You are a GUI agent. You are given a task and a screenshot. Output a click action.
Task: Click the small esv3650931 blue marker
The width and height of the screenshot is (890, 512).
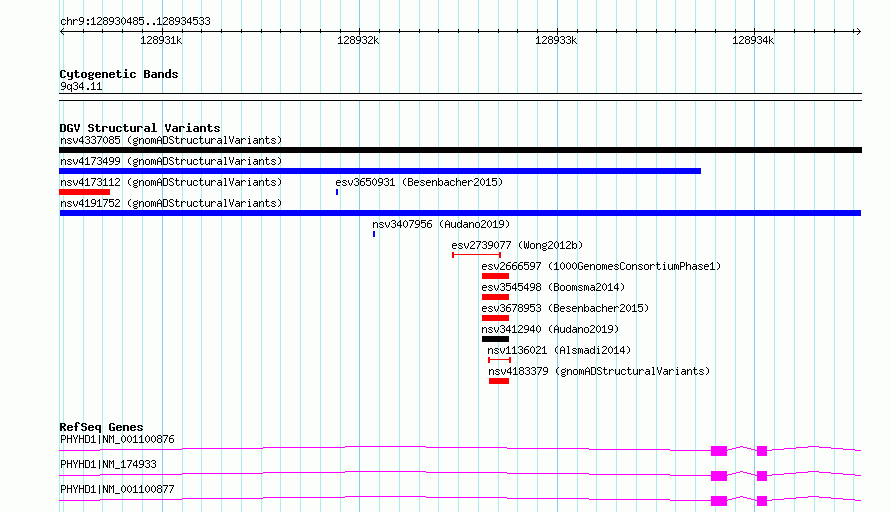click(x=337, y=192)
